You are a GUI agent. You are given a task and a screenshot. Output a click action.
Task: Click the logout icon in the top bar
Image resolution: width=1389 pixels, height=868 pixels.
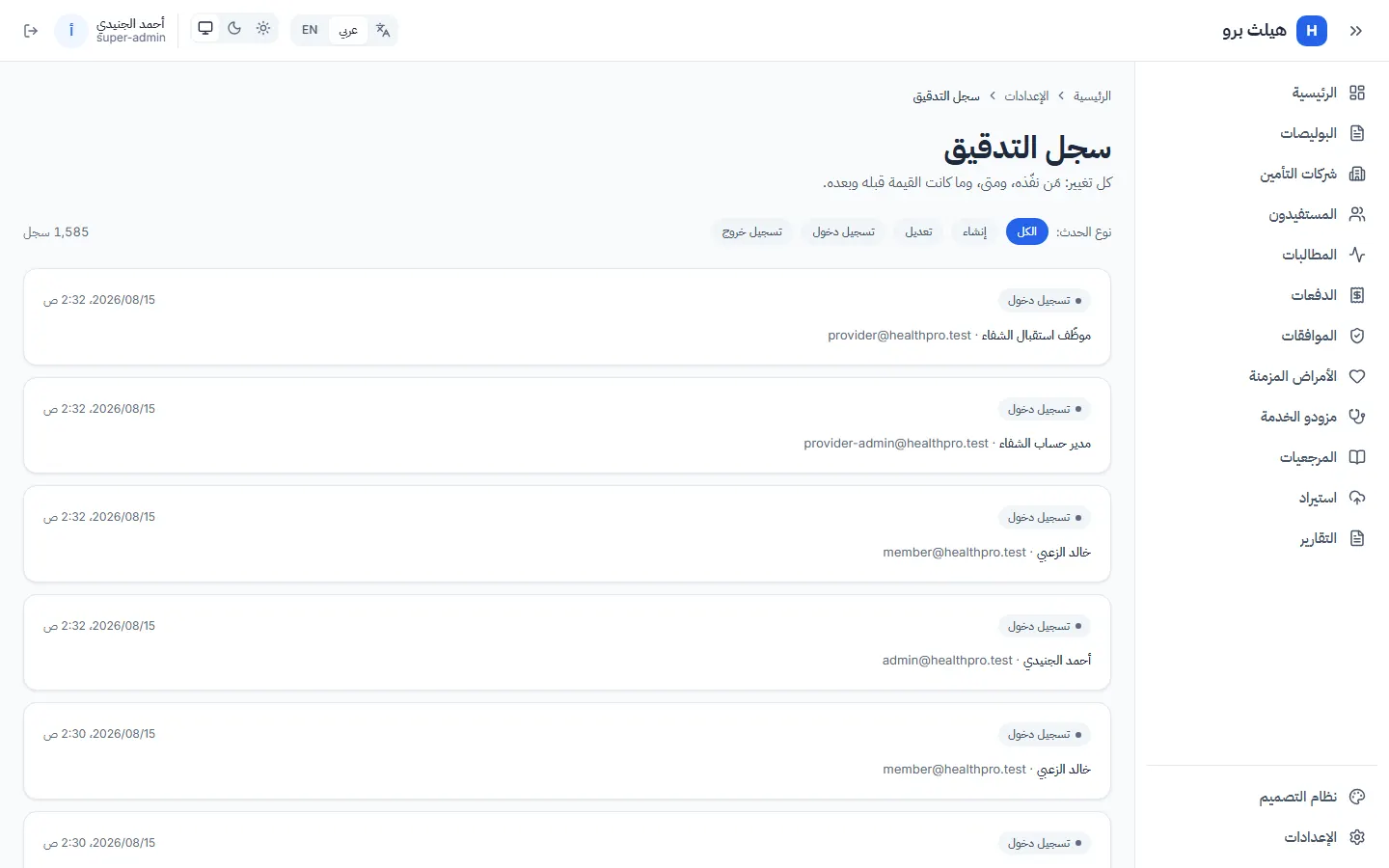coord(31,31)
